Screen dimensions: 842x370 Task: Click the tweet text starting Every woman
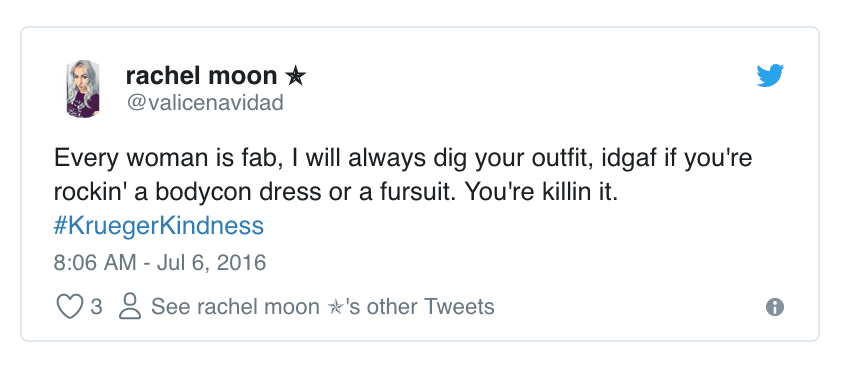(x=403, y=176)
